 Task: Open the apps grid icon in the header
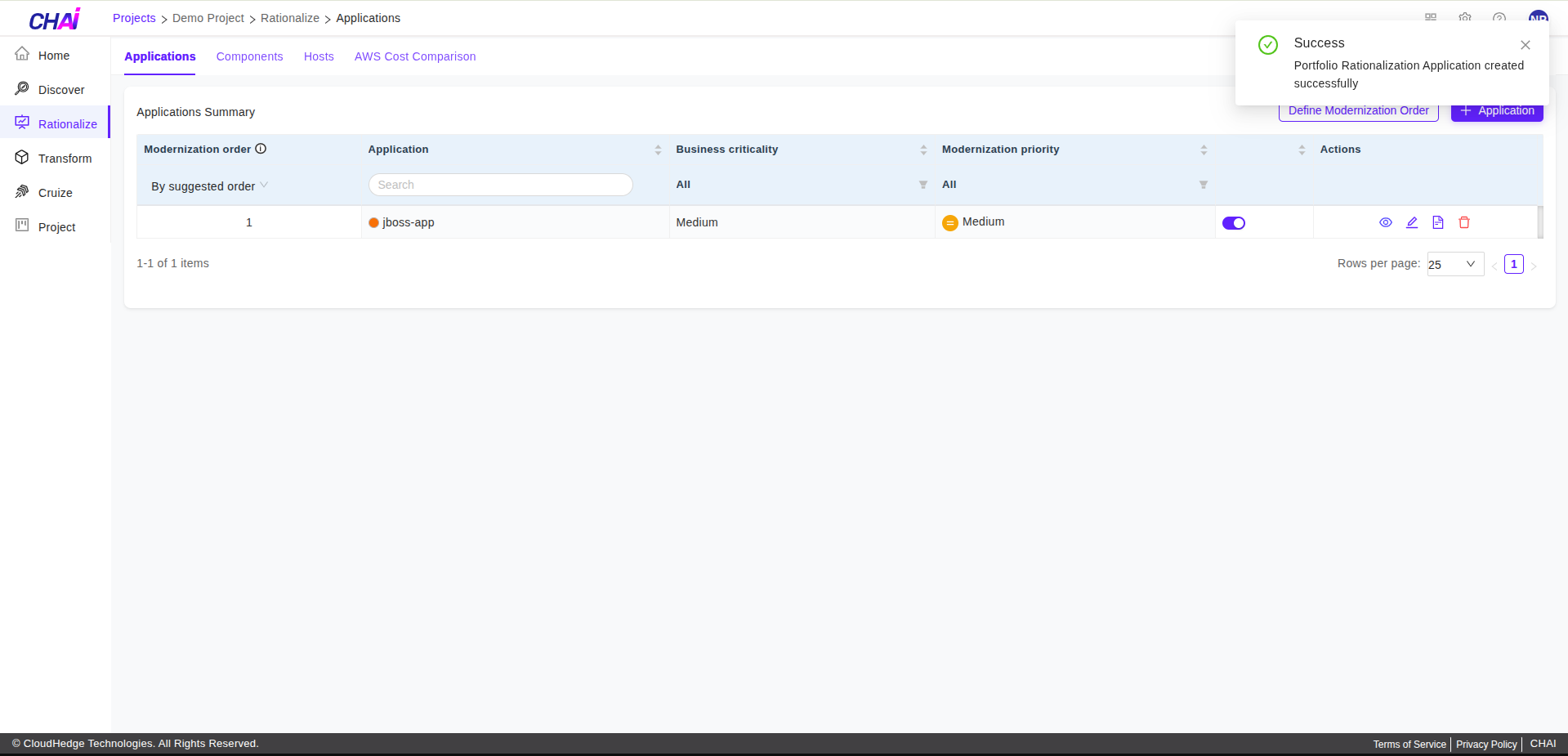pos(1431,18)
